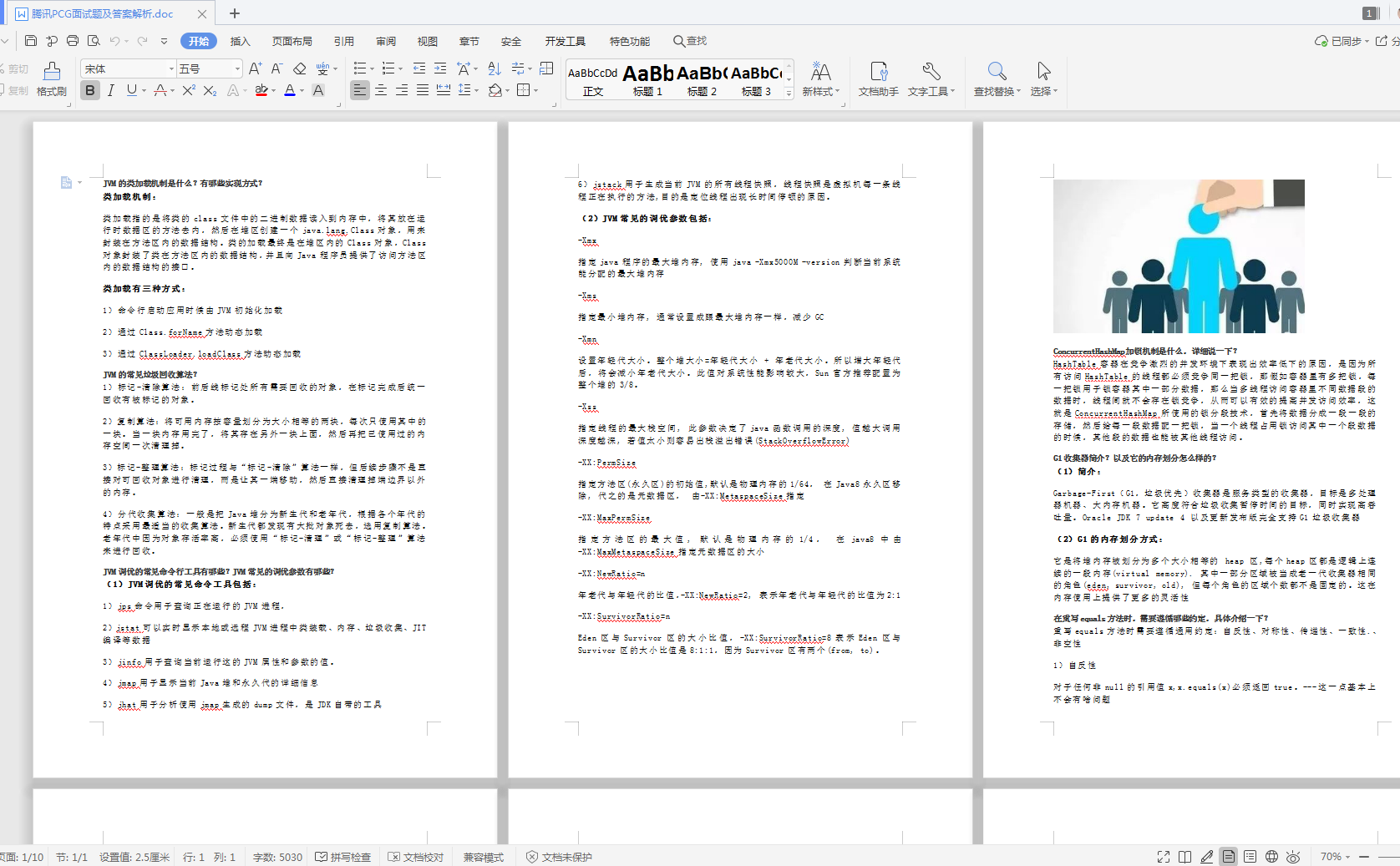The image size is (1400, 866).
Task: Apply the 正文 style
Action: pos(593,80)
